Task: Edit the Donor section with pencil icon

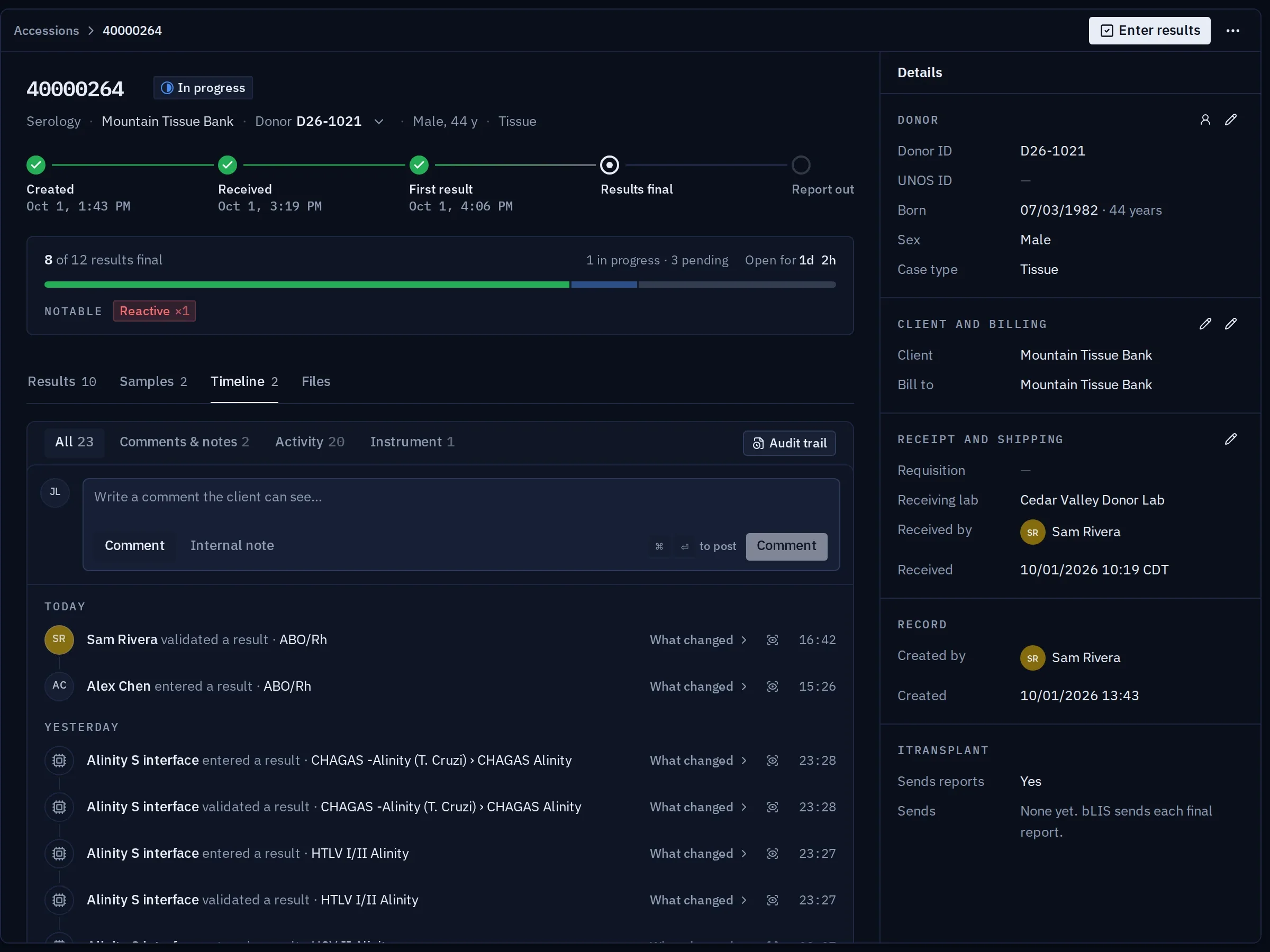Action: coord(1230,120)
